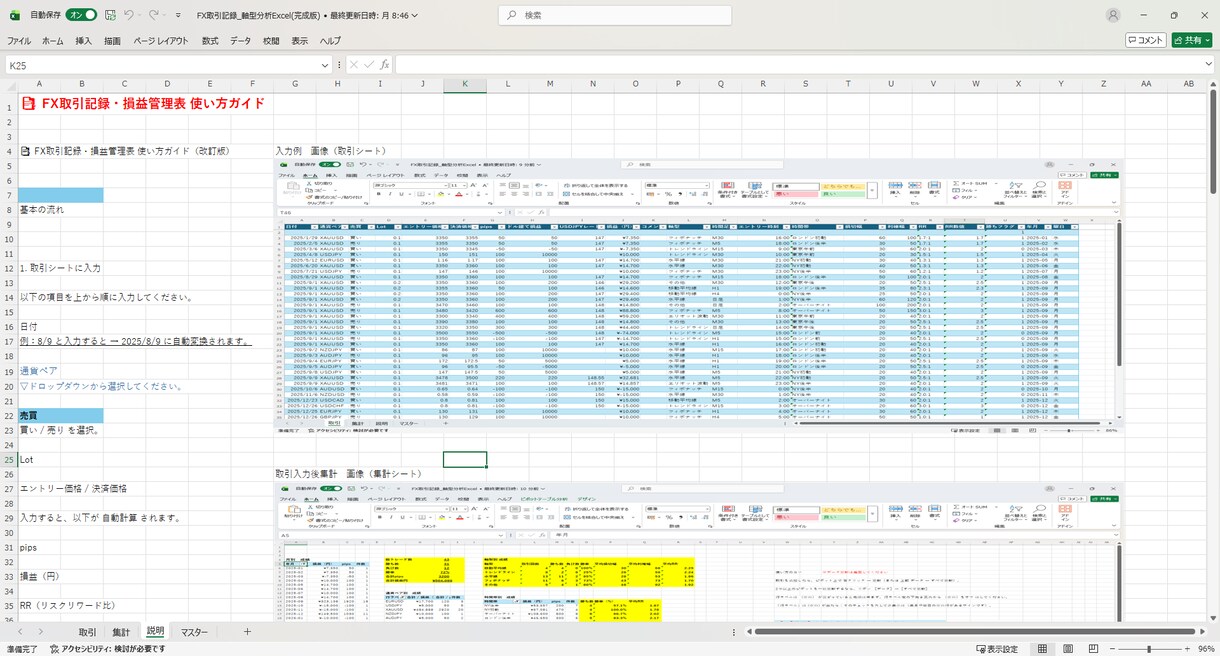Click the formula bar enter checkmark icon

click(369, 64)
